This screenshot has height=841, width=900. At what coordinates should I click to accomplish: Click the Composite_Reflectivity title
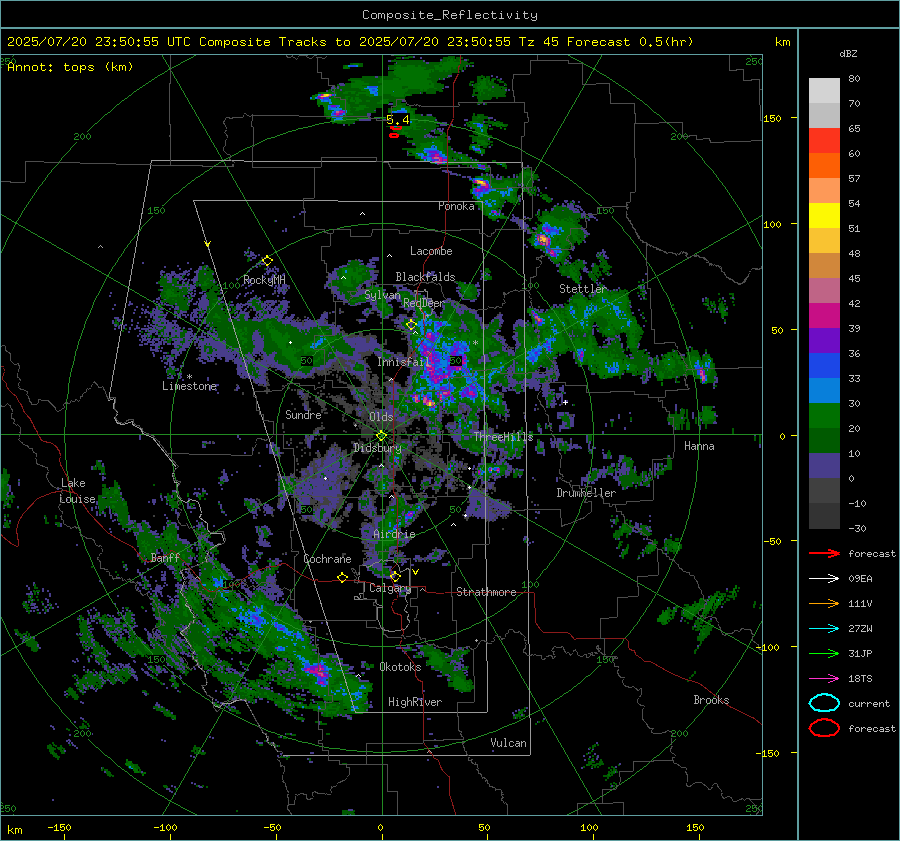pyautogui.click(x=449, y=15)
